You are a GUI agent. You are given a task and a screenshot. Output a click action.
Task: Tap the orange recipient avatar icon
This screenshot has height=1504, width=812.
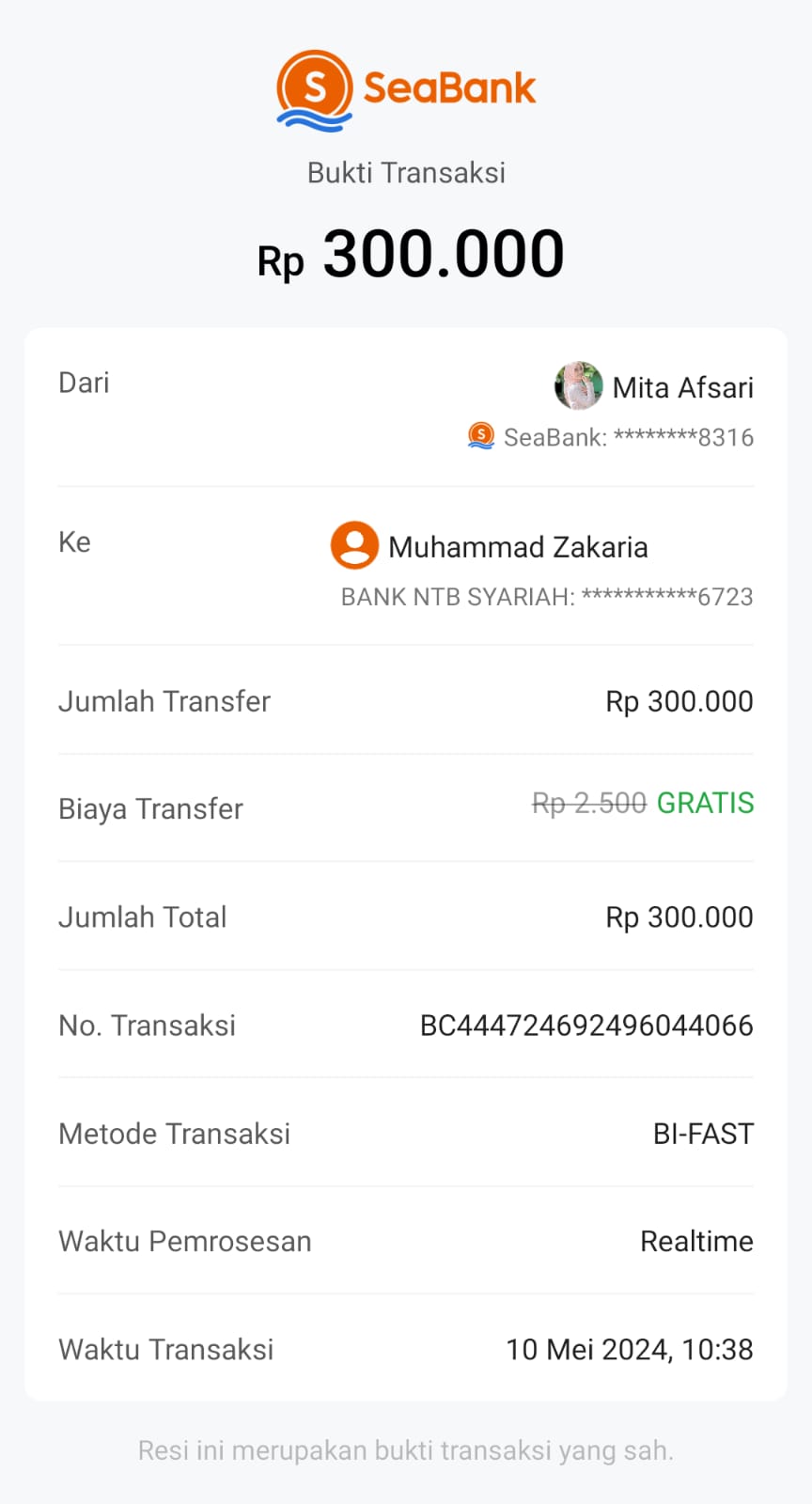tap(354, 546)
